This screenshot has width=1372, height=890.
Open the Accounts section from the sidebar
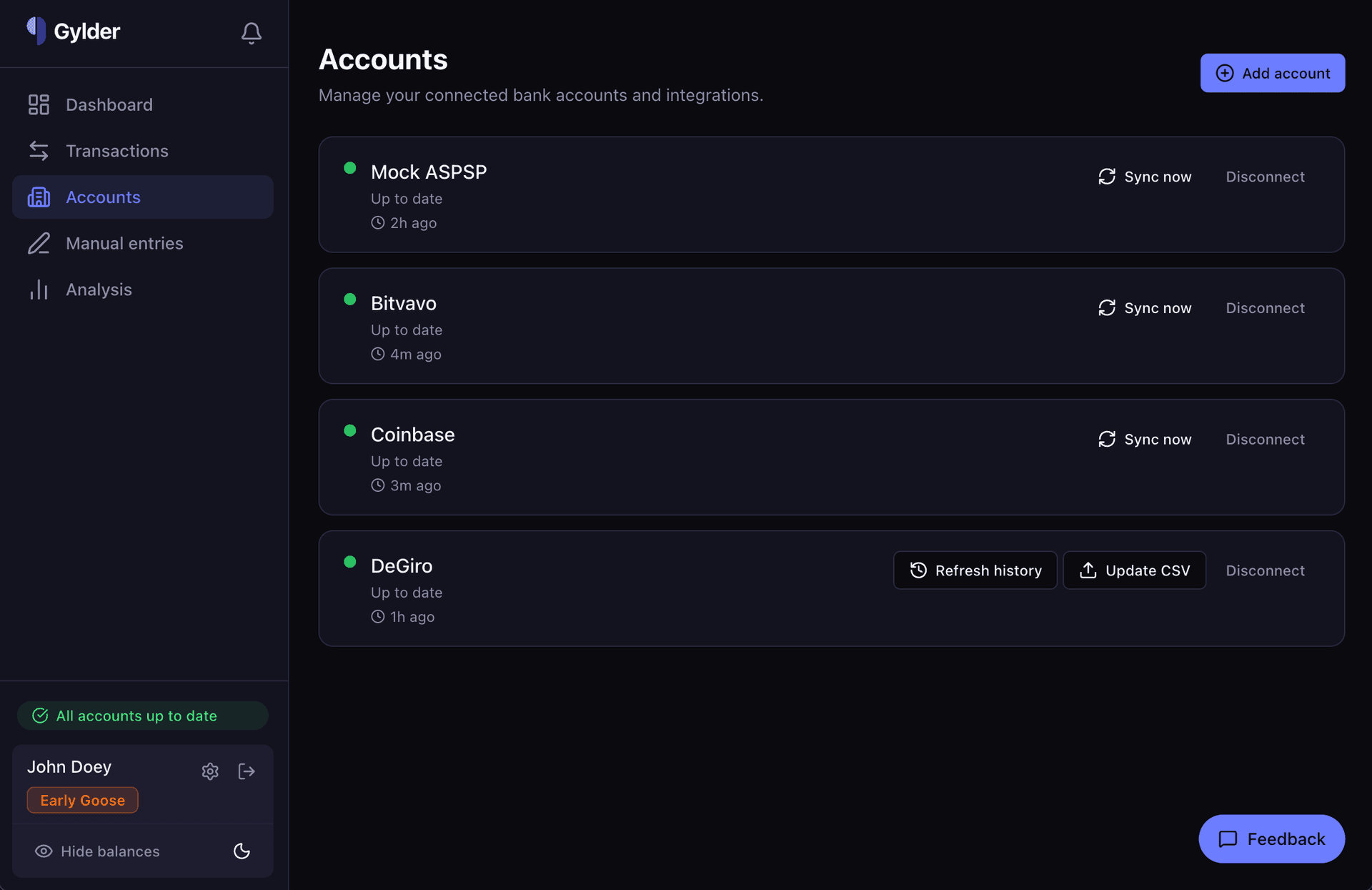point(103,197)
